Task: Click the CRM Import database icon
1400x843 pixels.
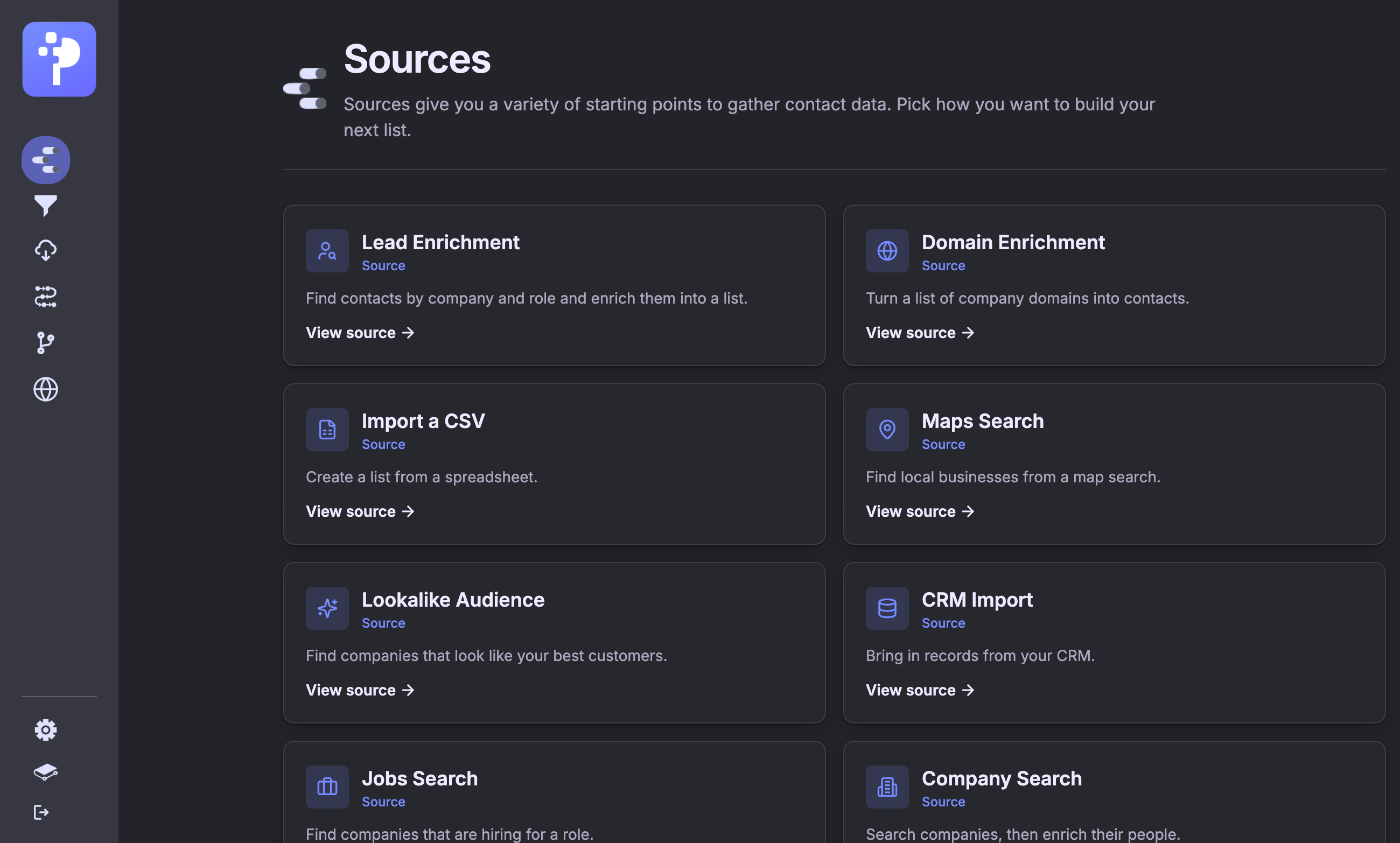Action: tap(887, 608)
